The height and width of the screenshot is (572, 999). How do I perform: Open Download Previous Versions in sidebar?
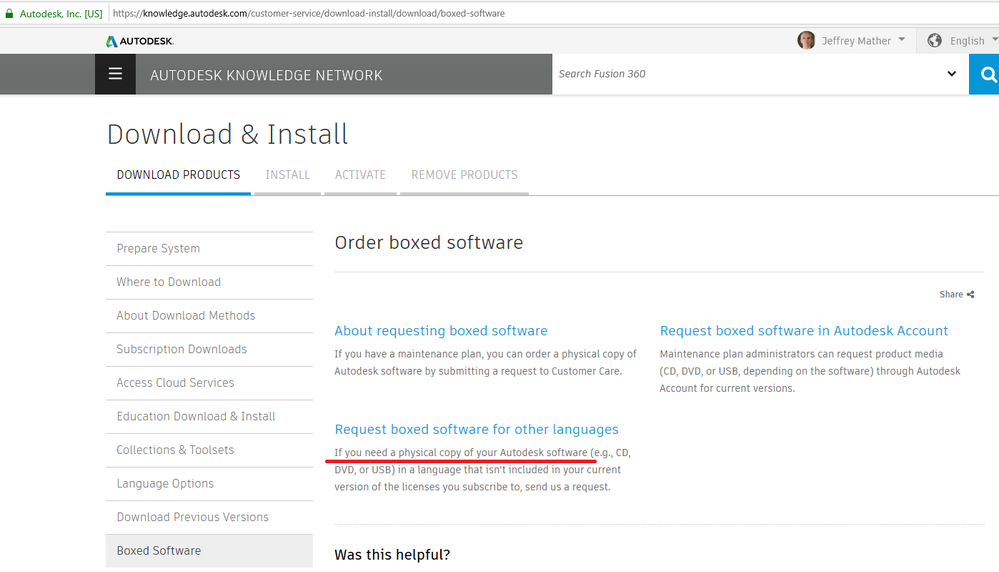[x=209, y=517]
